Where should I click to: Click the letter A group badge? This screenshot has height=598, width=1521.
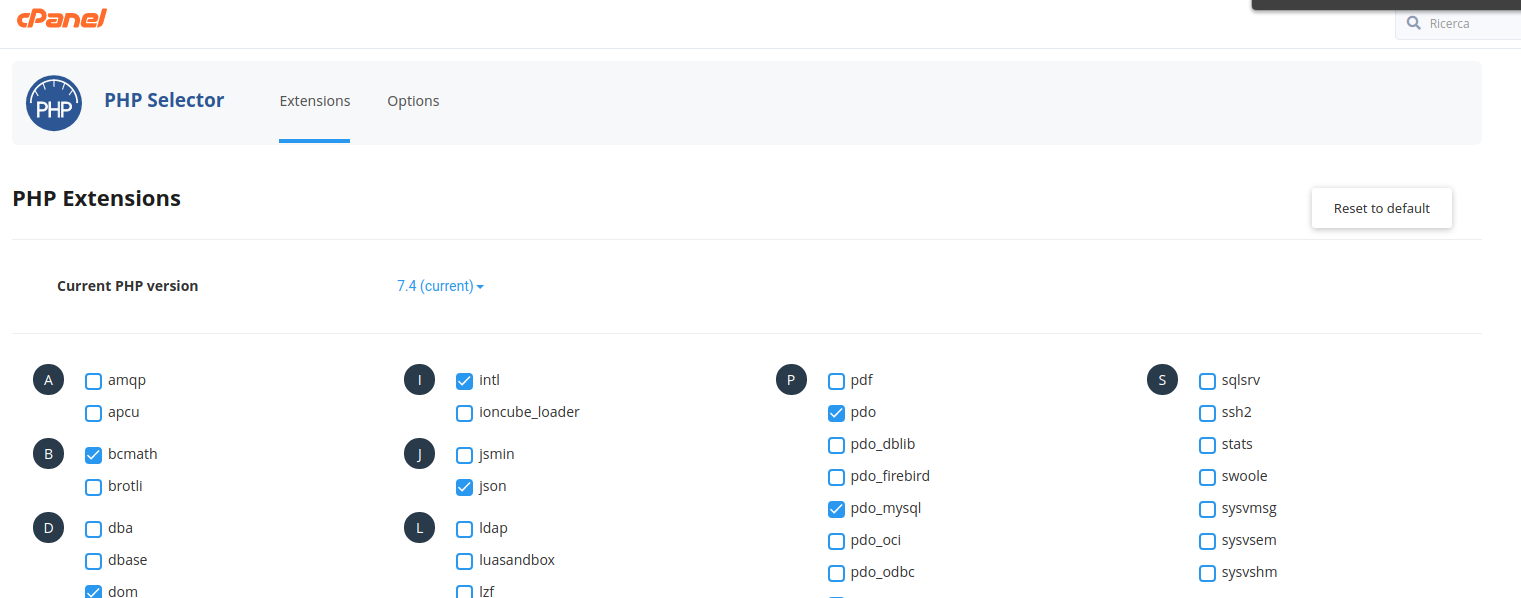click(48, 380)
